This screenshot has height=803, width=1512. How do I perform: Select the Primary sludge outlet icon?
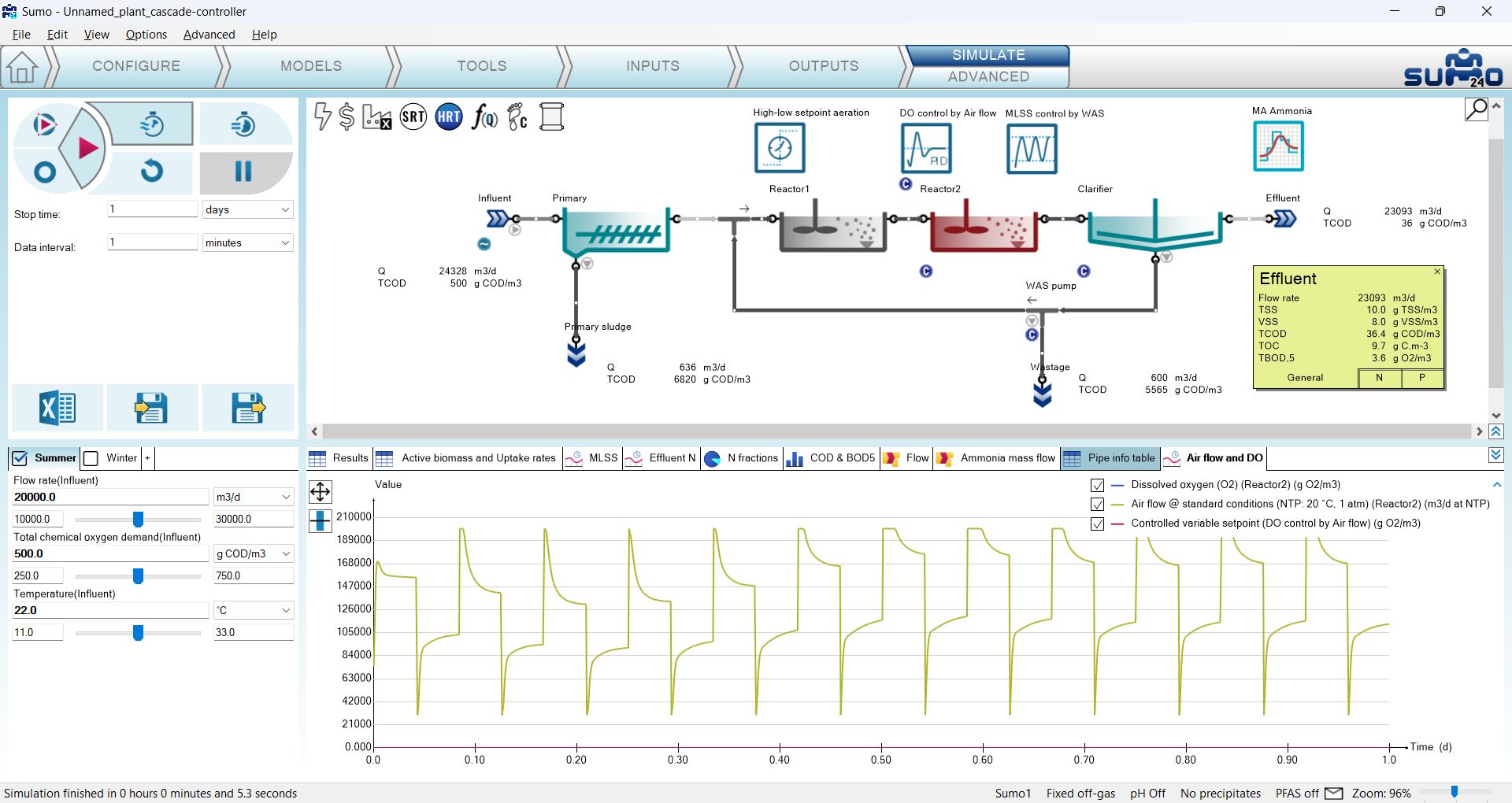pyautogui.click(x=576, y=354)
